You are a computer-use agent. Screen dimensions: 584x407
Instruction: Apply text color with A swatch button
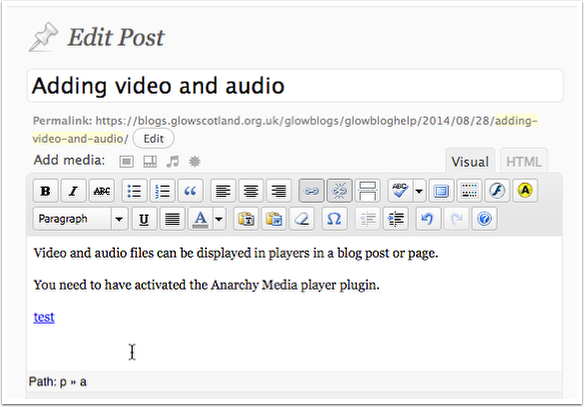[x=200, y=219]
